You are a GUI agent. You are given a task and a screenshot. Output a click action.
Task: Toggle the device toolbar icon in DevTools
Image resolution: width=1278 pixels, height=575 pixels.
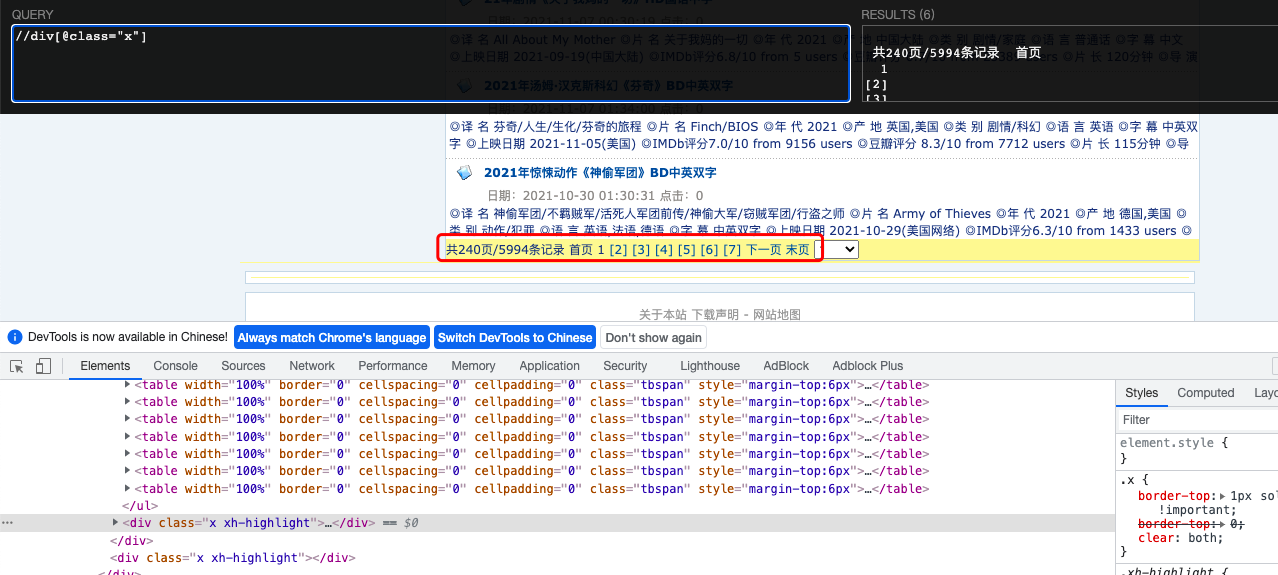click(43, 366)
